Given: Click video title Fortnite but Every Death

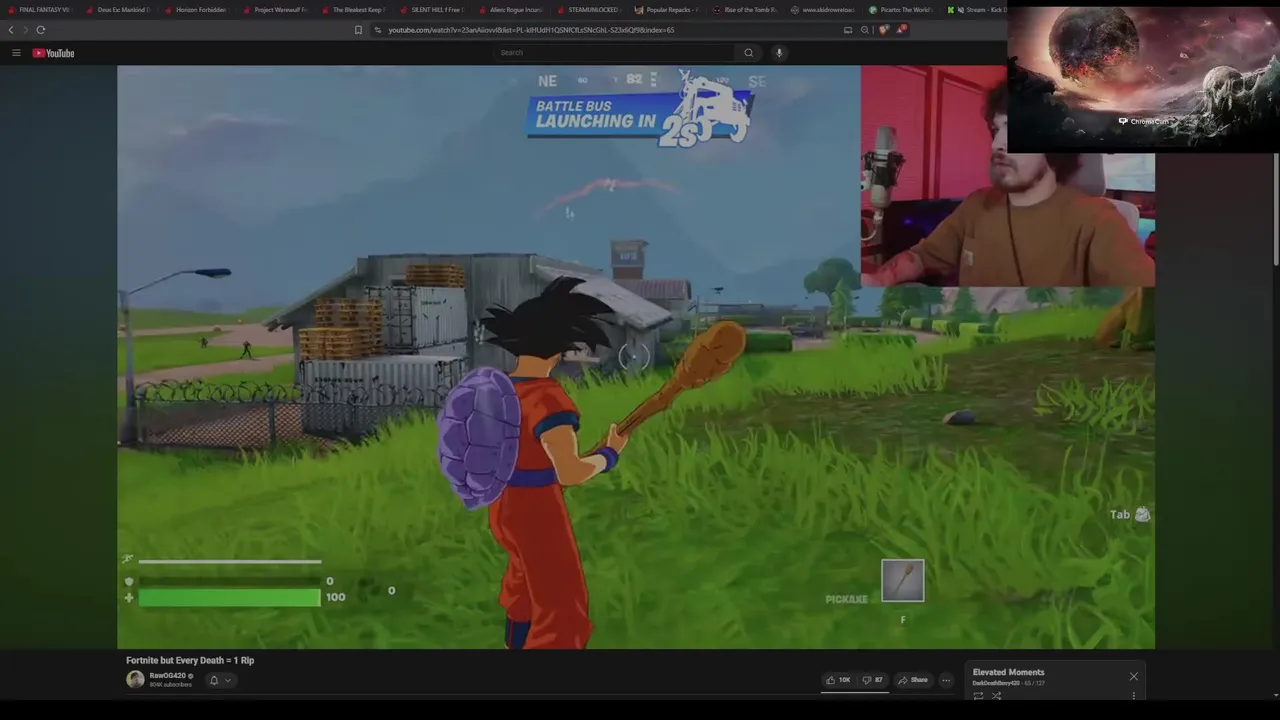Looking at the screenshot, I should (x=190, y=660).
